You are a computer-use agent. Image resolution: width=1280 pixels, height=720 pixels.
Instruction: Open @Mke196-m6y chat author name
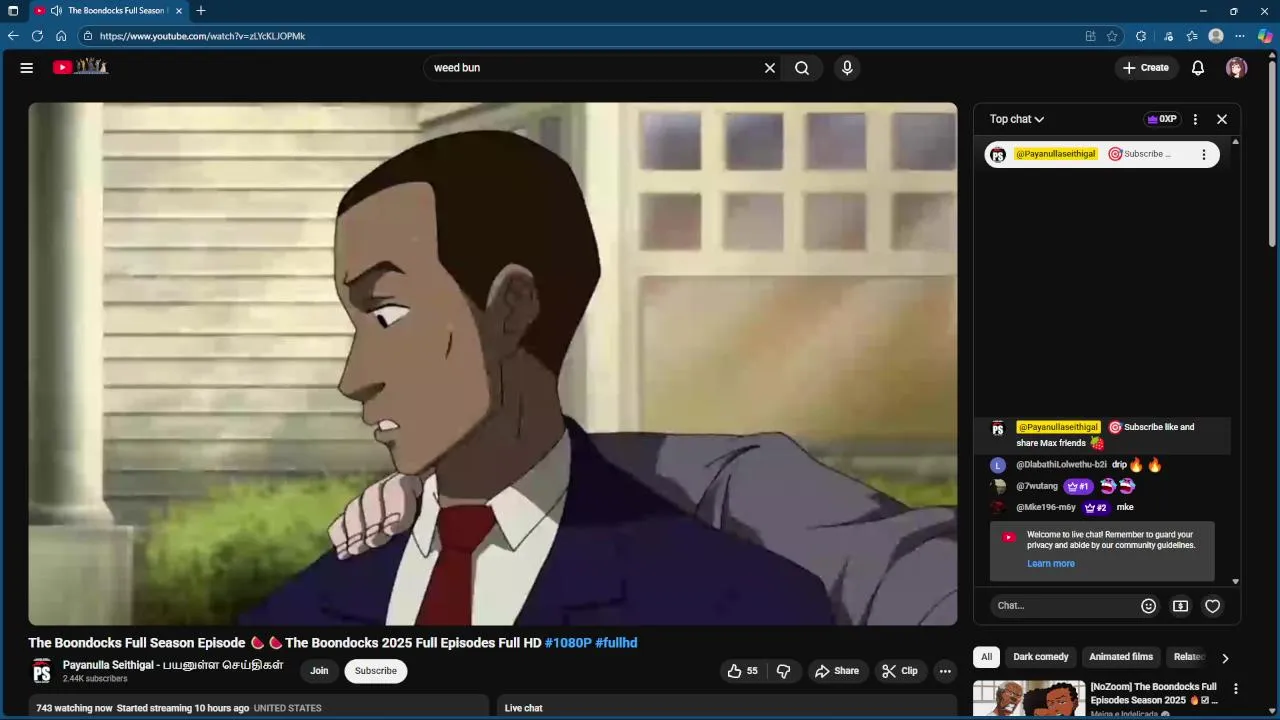point(1046,507)
